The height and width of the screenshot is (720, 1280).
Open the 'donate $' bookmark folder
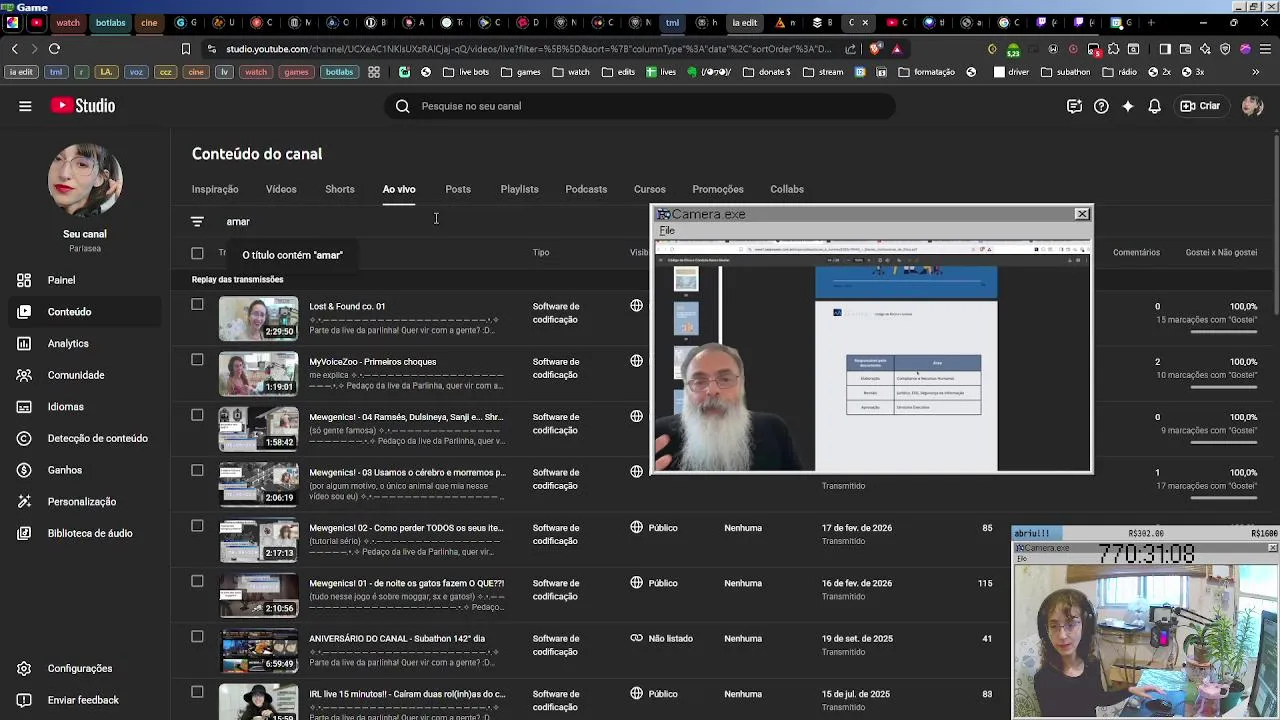point(766,72)
